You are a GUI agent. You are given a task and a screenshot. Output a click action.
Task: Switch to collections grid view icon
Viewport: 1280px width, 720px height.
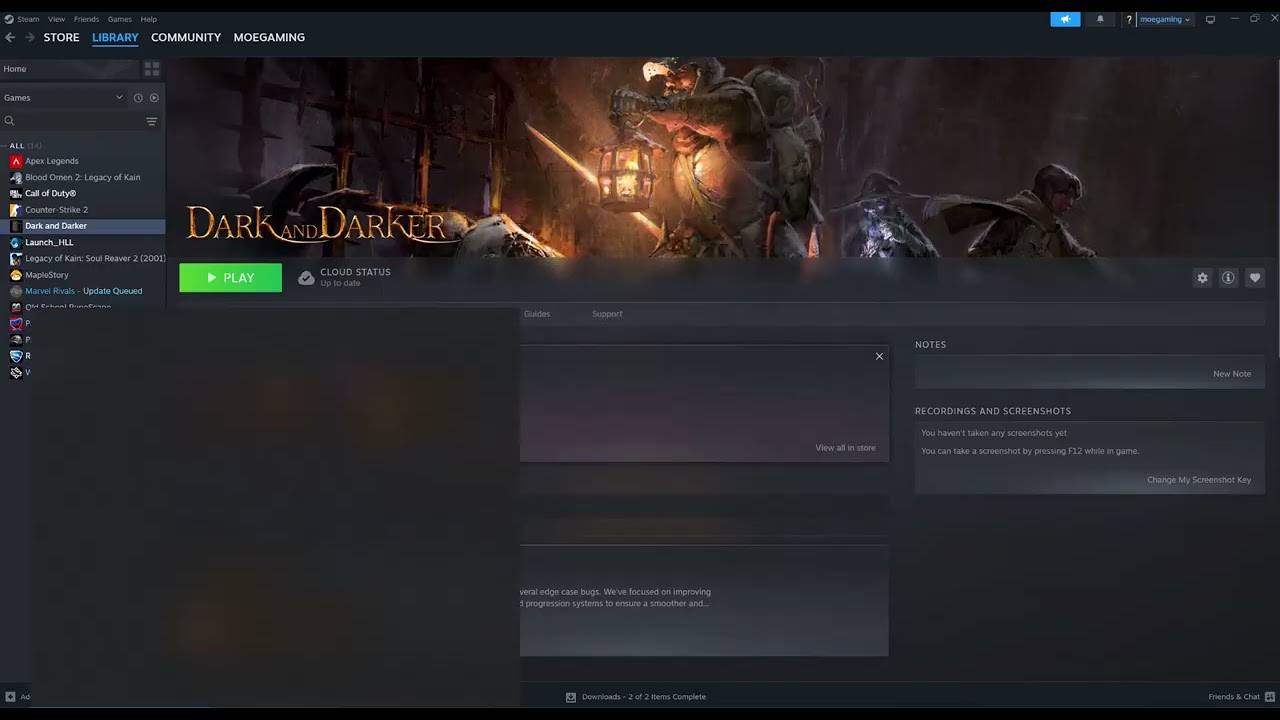tap(152, 69)
